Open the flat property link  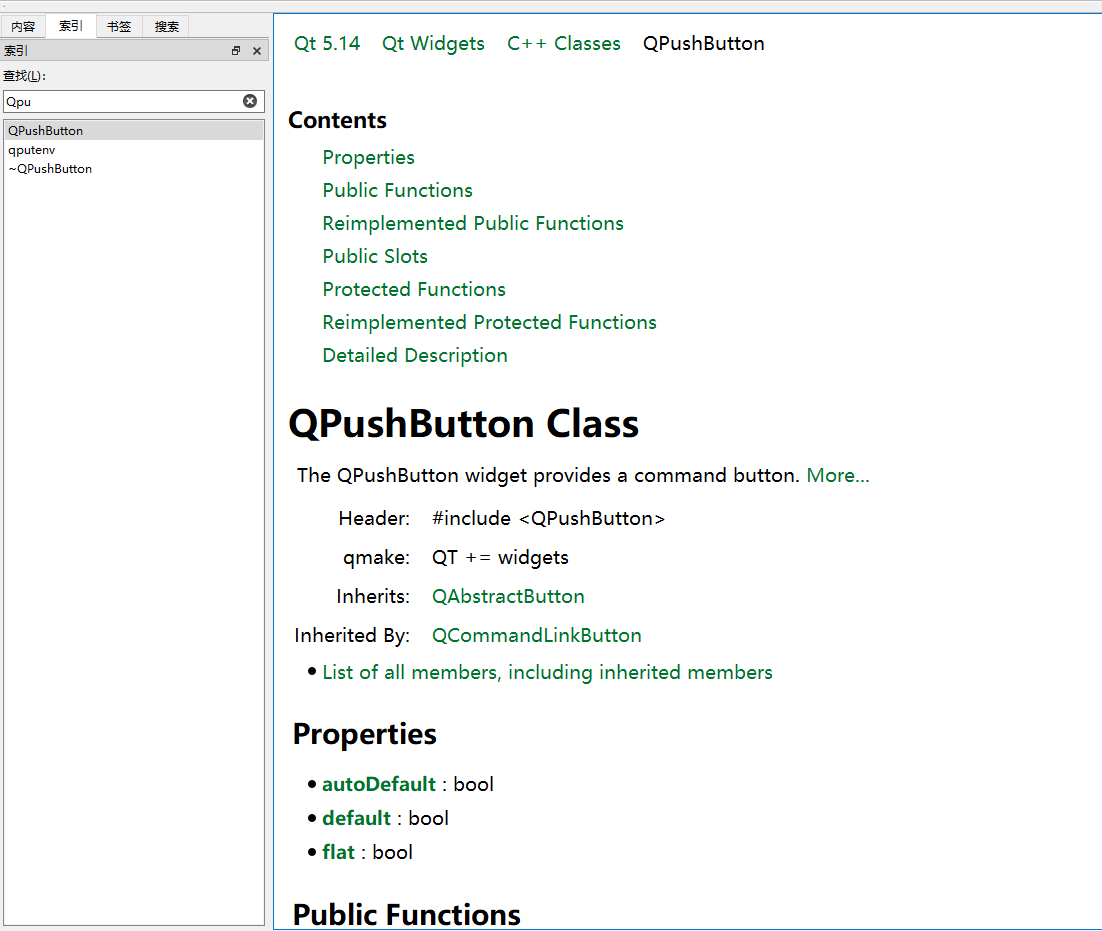click(x=338, y=852)
